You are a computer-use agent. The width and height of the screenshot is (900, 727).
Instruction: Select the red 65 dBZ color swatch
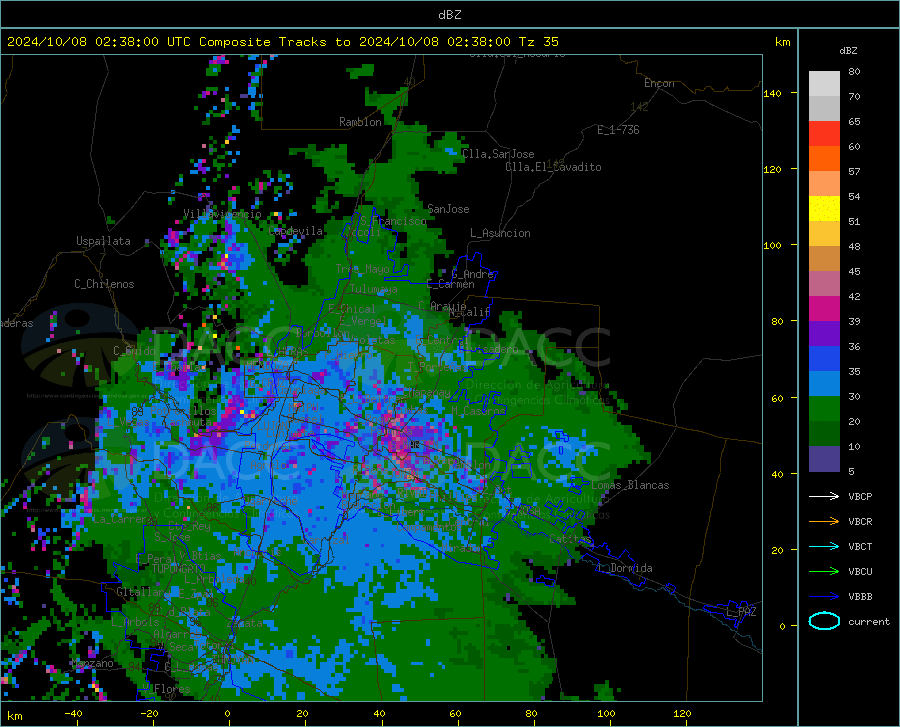point(824,134)
